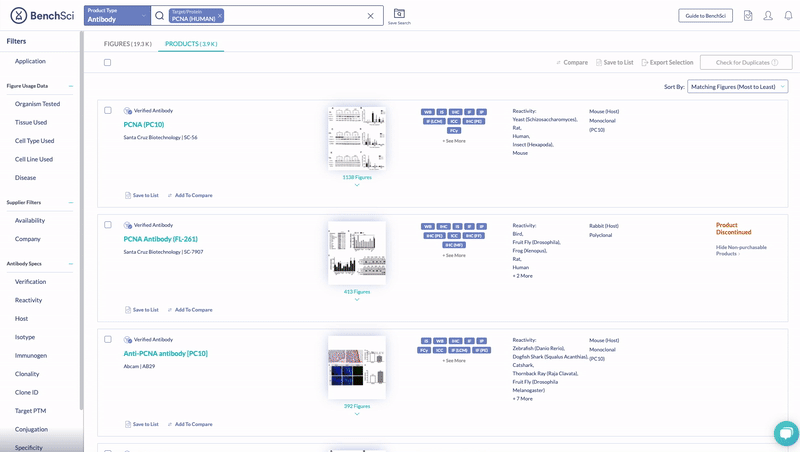Switch to the FIGURES tab
This screenshot has width=800, height=452.
(x=128, y=44)
